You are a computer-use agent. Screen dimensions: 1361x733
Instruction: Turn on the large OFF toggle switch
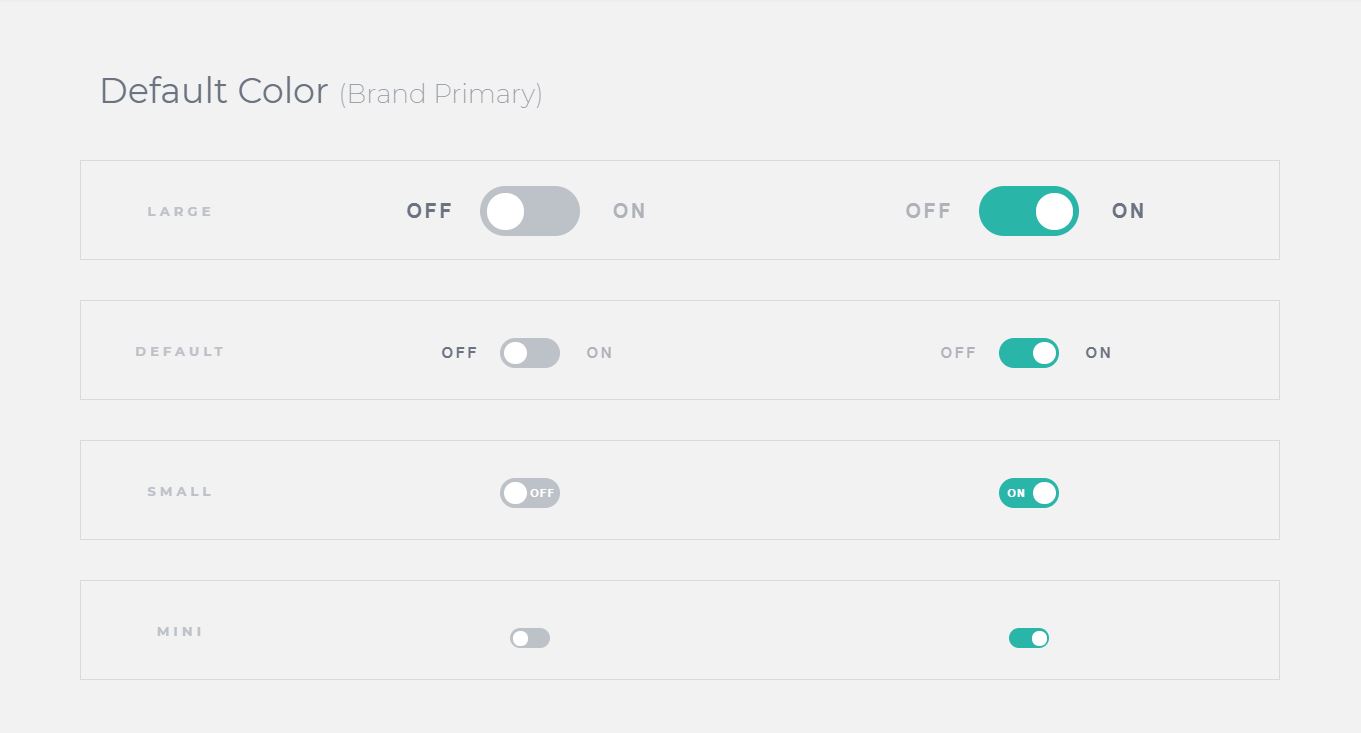pyautogui.click(x=530, y=211)
